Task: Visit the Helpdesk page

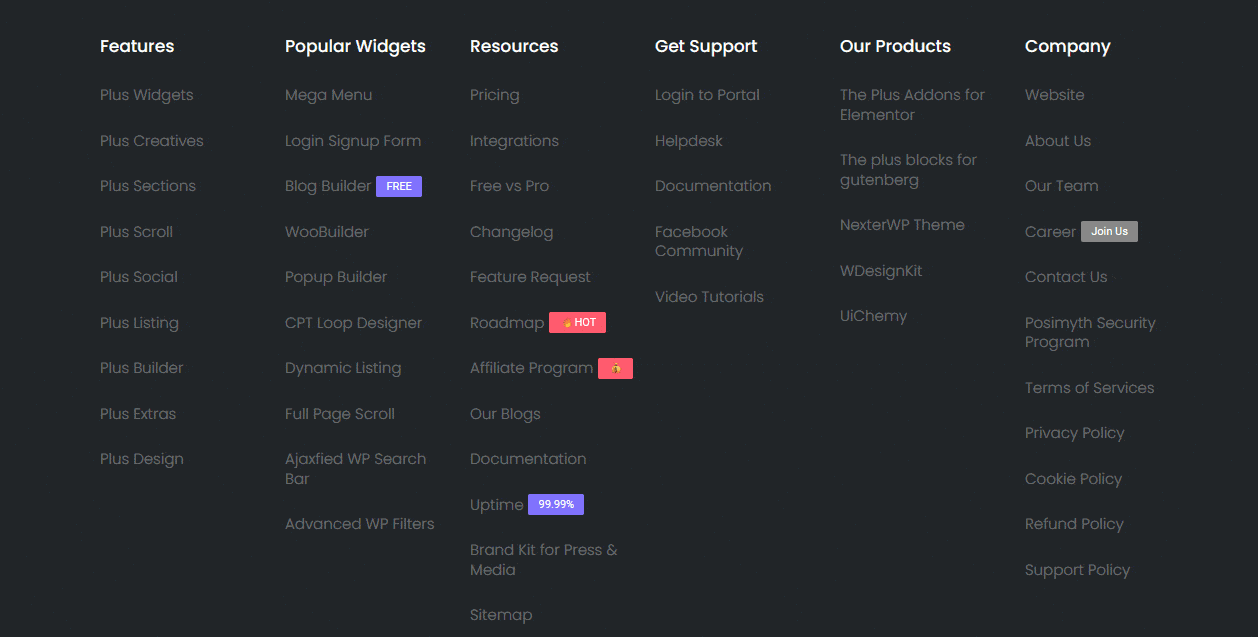Action: [x=688, y=140]
